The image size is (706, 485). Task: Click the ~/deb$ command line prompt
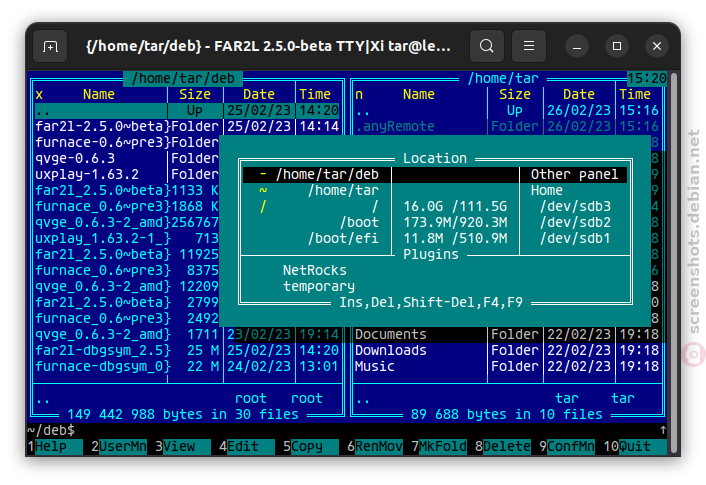51,431
